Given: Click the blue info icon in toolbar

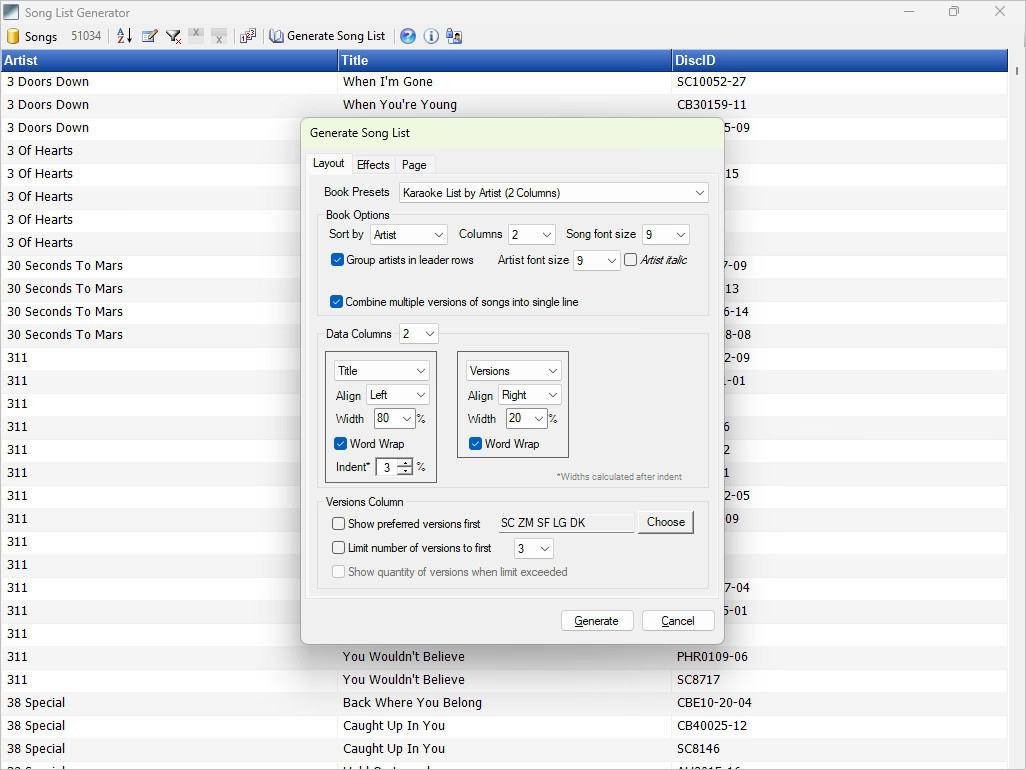Looking at the screenshot, I should pyautogui.click(x=431, y=37).
